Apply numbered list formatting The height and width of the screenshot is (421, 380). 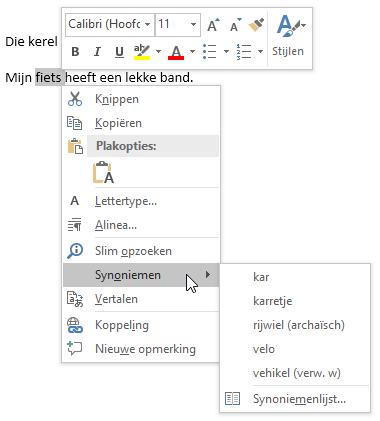(x=244, y=52)
